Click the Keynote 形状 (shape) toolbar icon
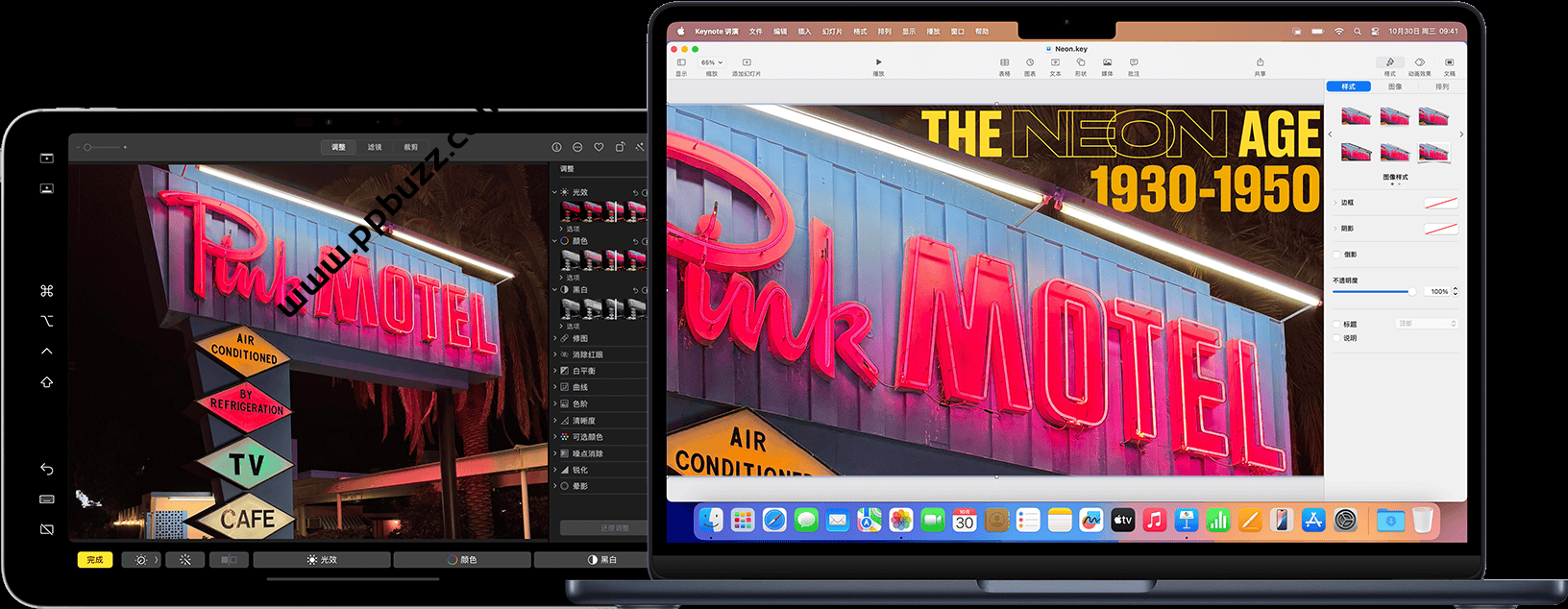Image resolution: width=1568 pixels, height=609 pixels. [x=1081, y=62]
